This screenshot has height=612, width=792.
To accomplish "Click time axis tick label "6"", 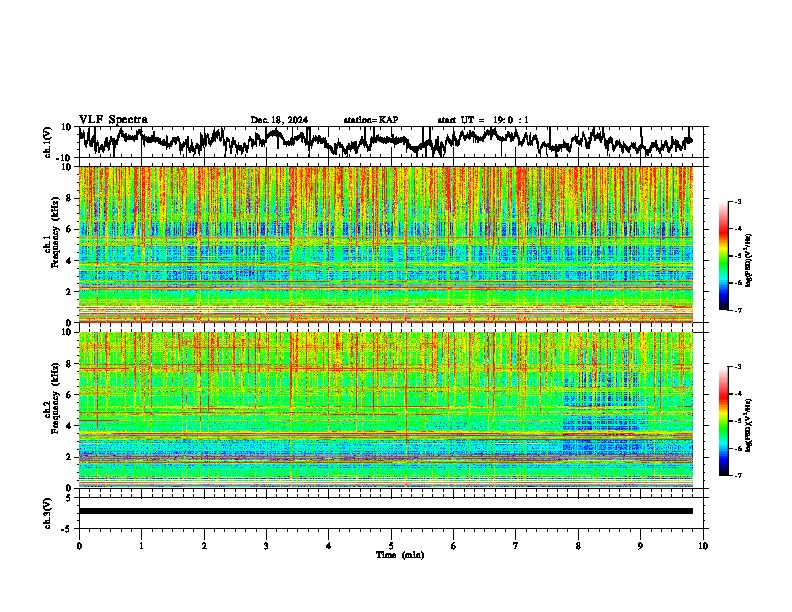I will tap(454, 546).
